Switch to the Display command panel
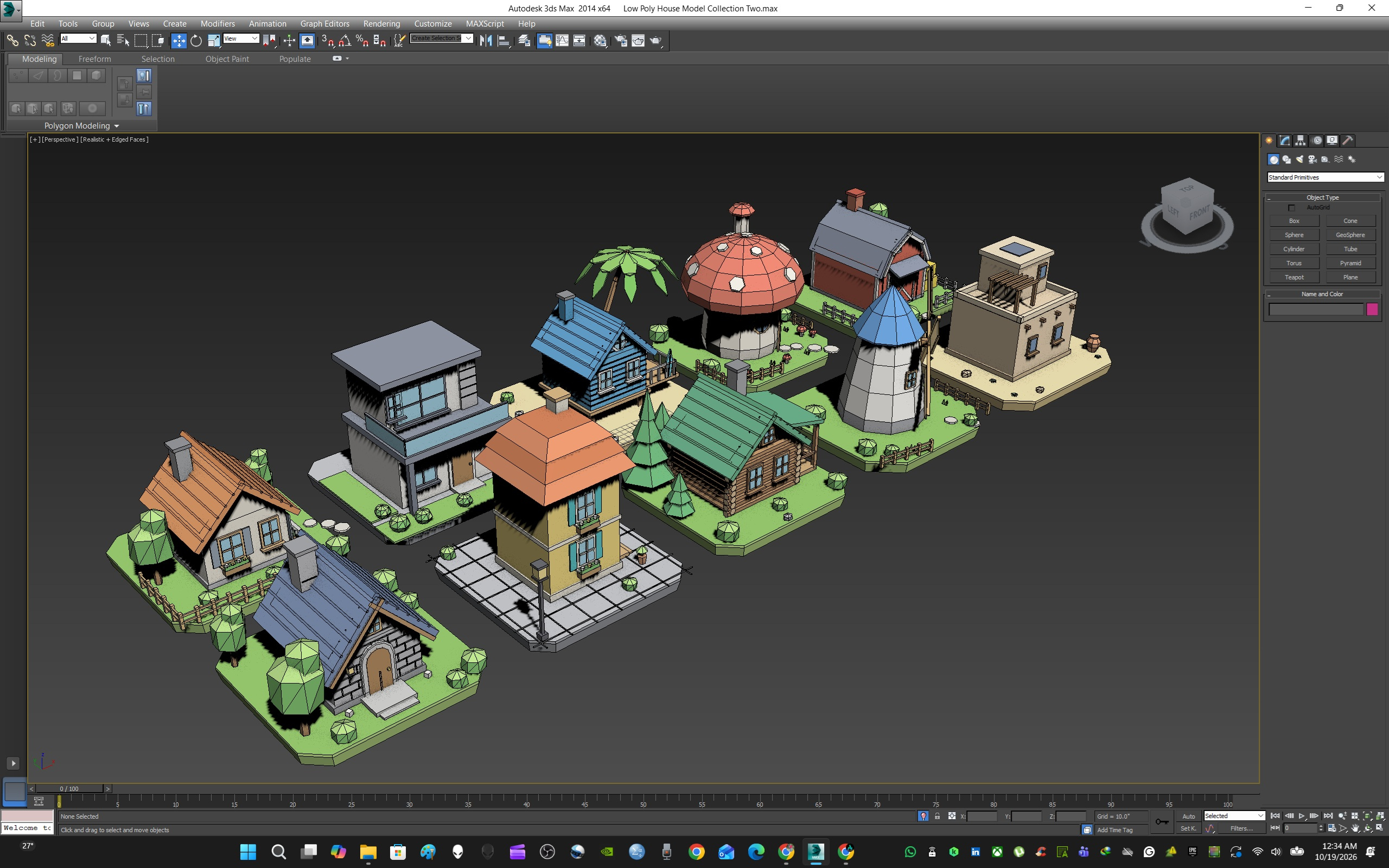Viewport: 1389px width, 868px height. pos(1332,140)
